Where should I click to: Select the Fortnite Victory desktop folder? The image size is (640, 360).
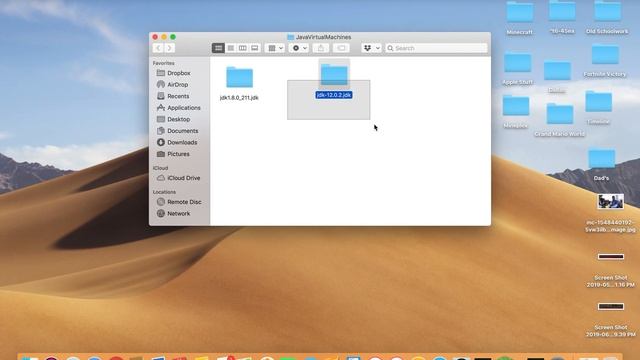pos(605,54)
